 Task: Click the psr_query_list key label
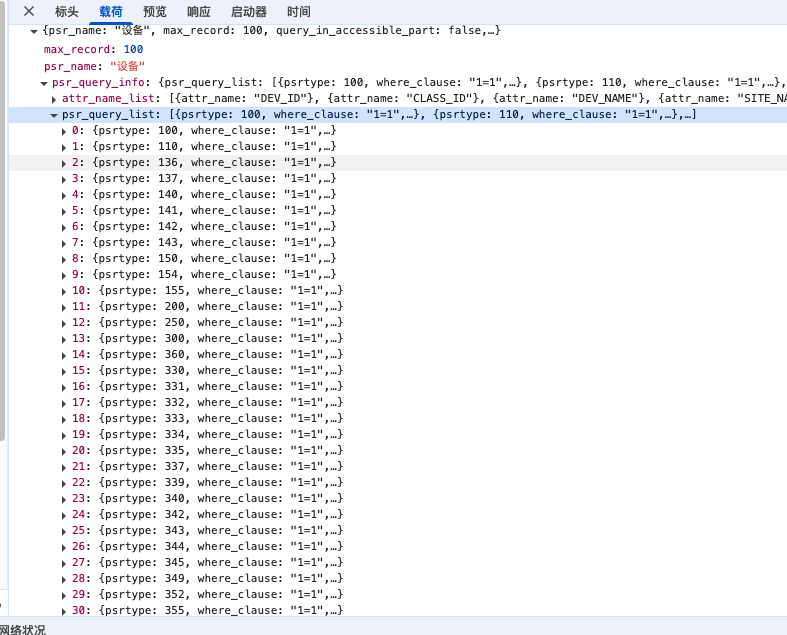click(108, 114)
